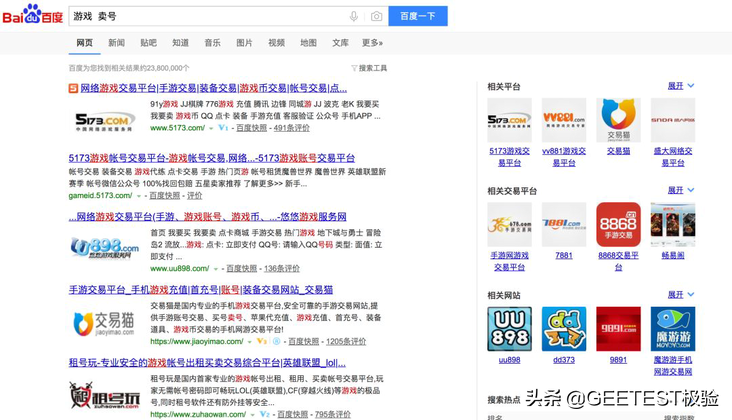Open the dd373 text link
732x420 pixels.
tap(564, 360)
